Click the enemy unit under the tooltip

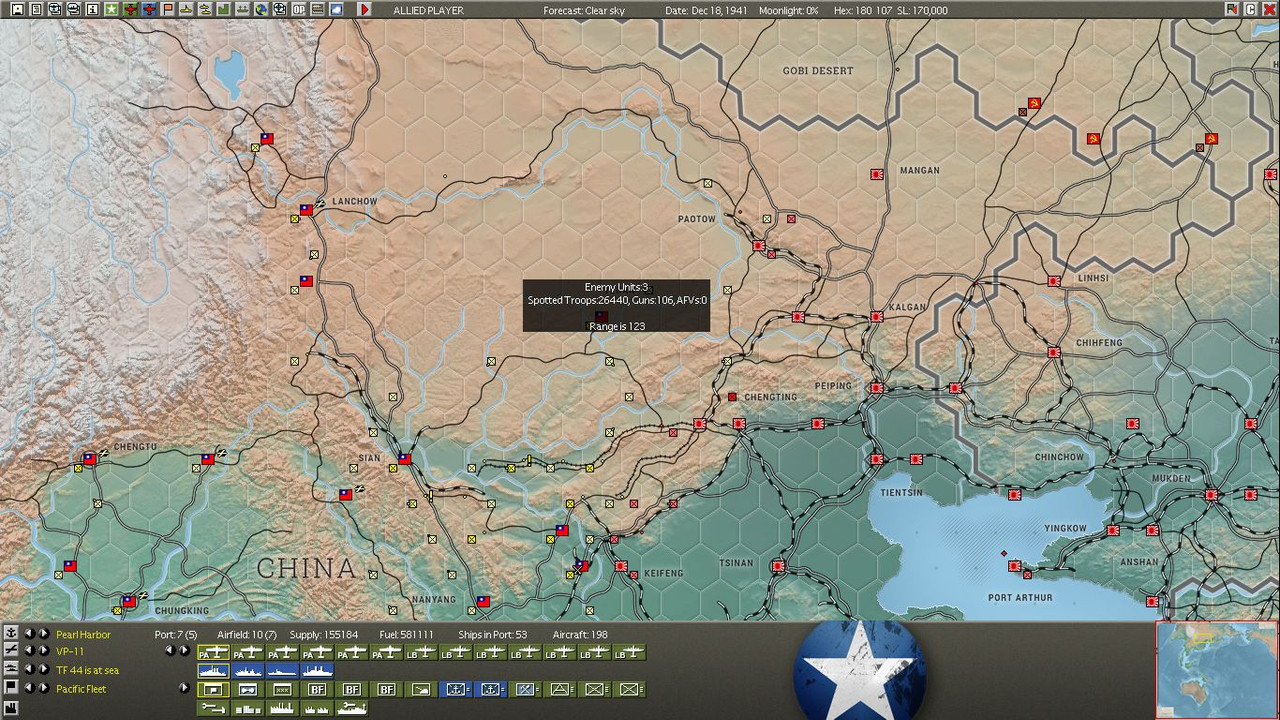click(601, 317)
